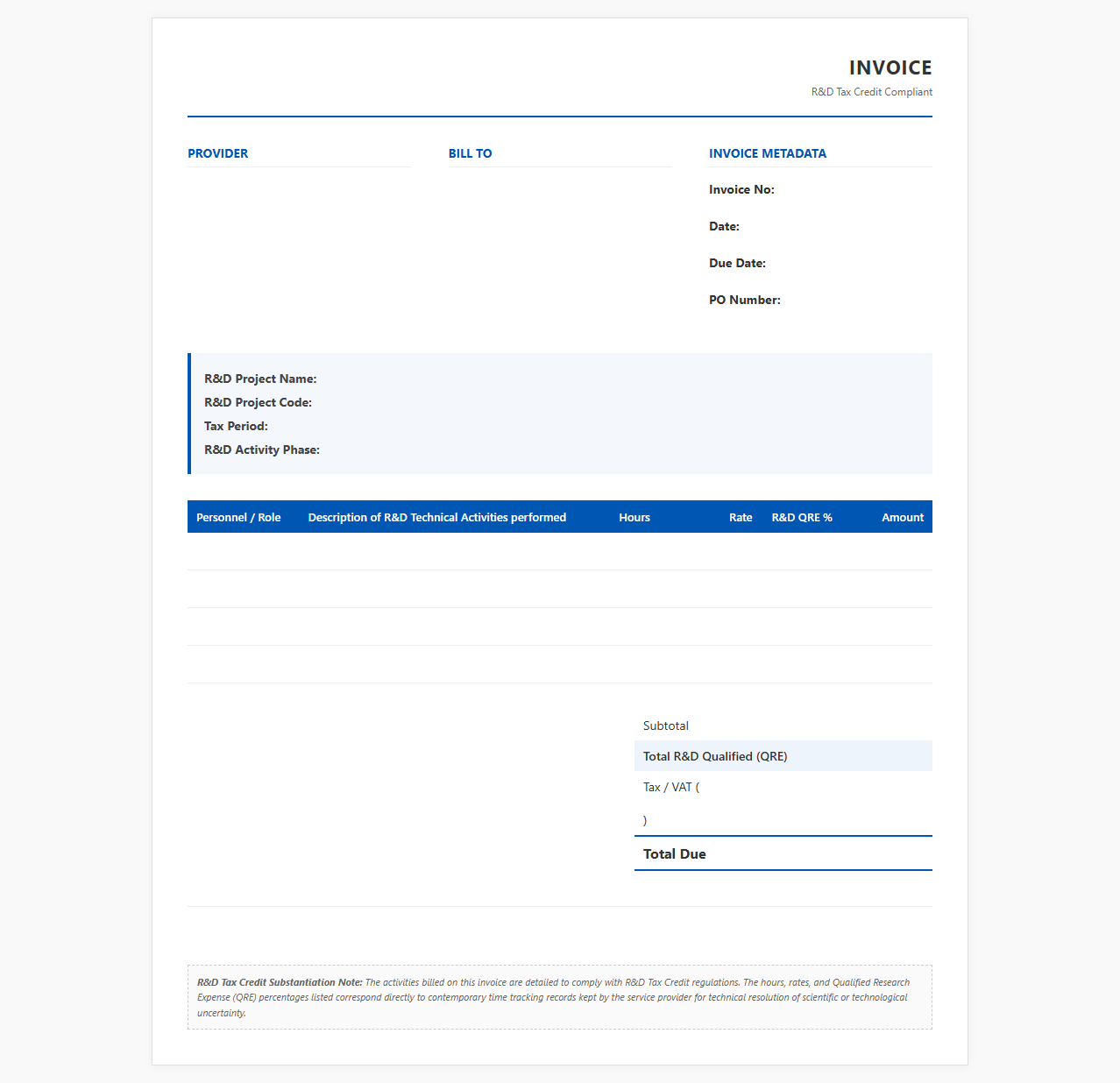
Task: Click the INVOICE METADATA heading
Action: [x=768, y=153]
